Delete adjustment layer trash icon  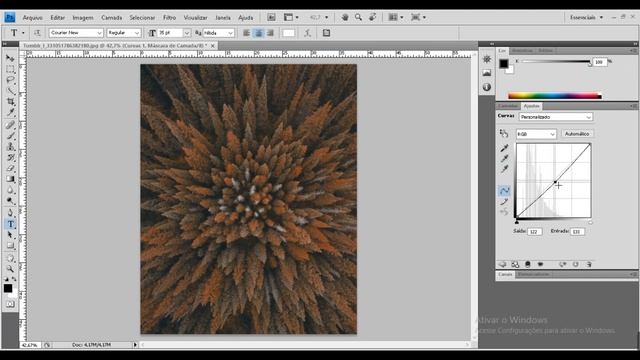coord(589,264)
